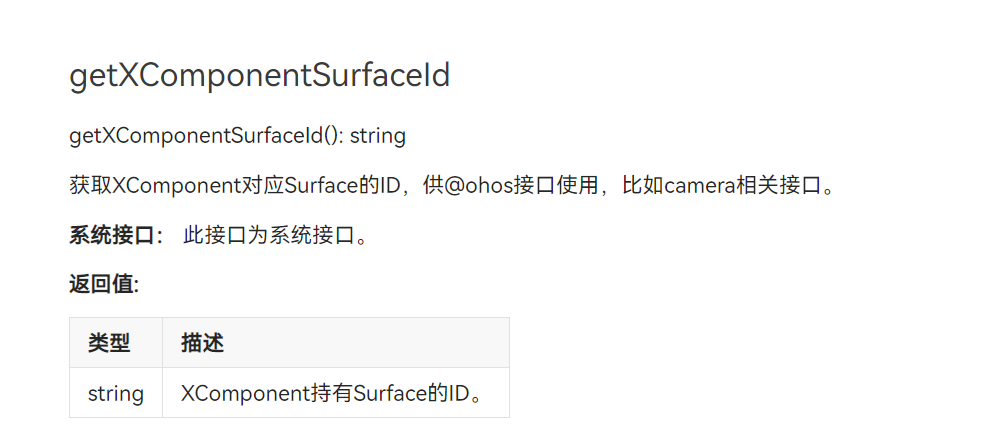Click 相关接口 at the description's end
The image size is (988, 436).
(779, 186)
